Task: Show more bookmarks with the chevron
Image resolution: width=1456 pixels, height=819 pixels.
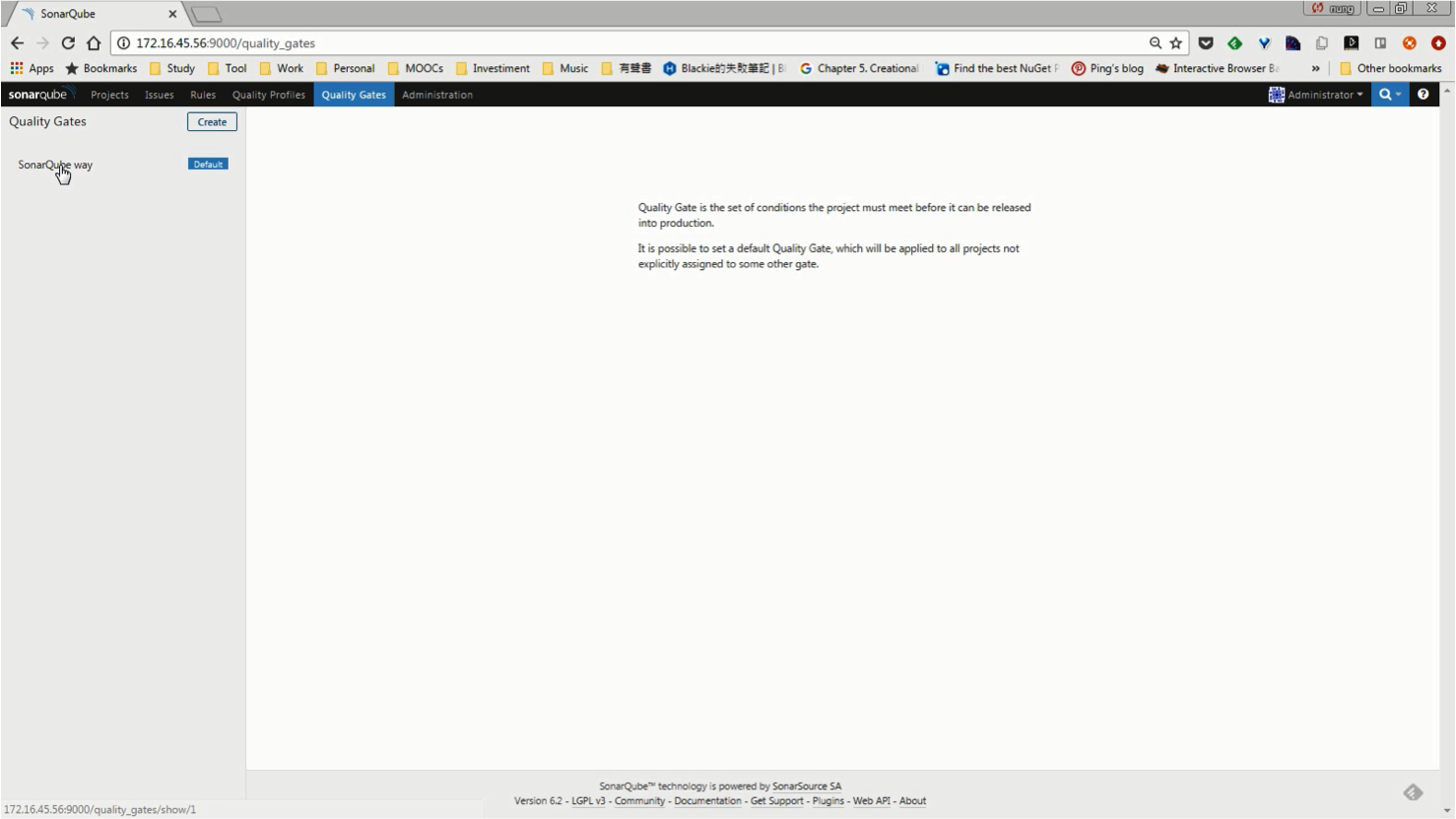Action: coord(1315,68)
